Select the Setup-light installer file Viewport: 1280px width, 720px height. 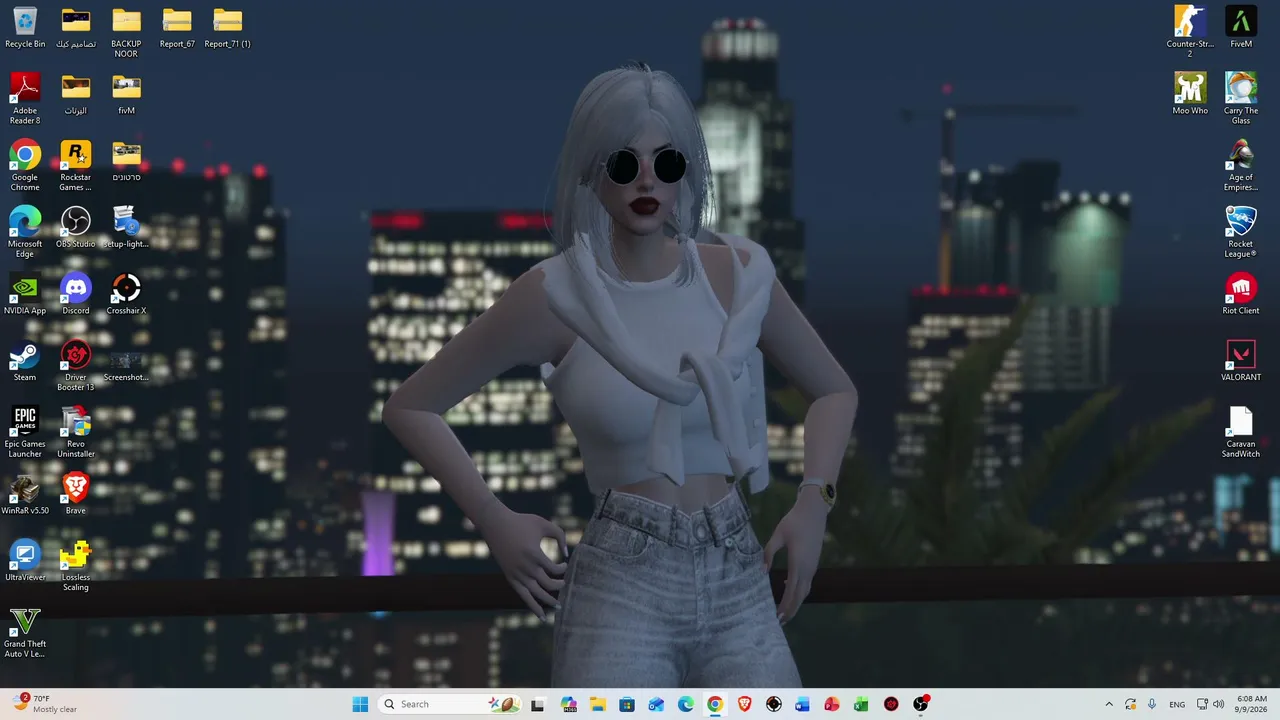126,227
